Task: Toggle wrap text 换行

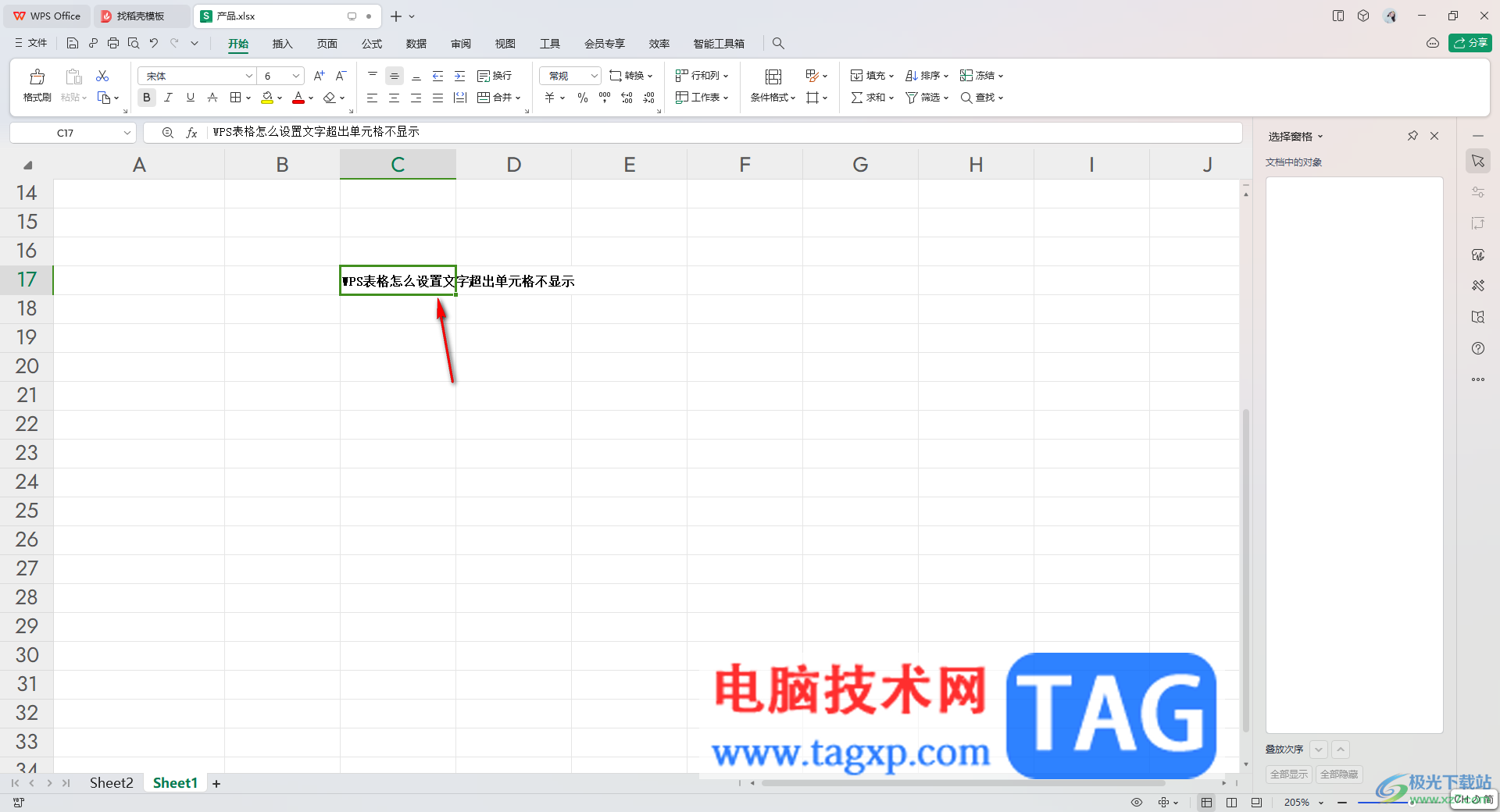Action: click(x=495, y=76)
